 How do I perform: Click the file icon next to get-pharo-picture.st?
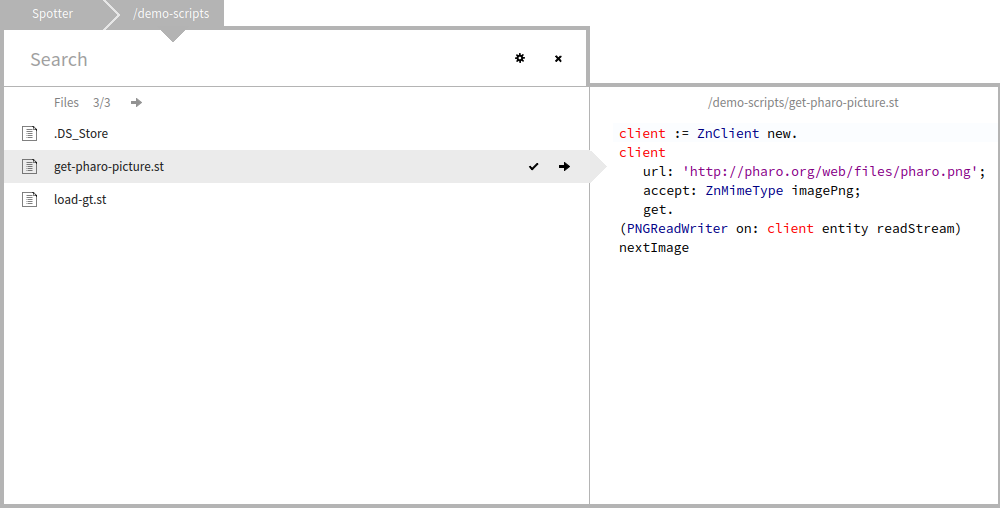pos(29,166)
